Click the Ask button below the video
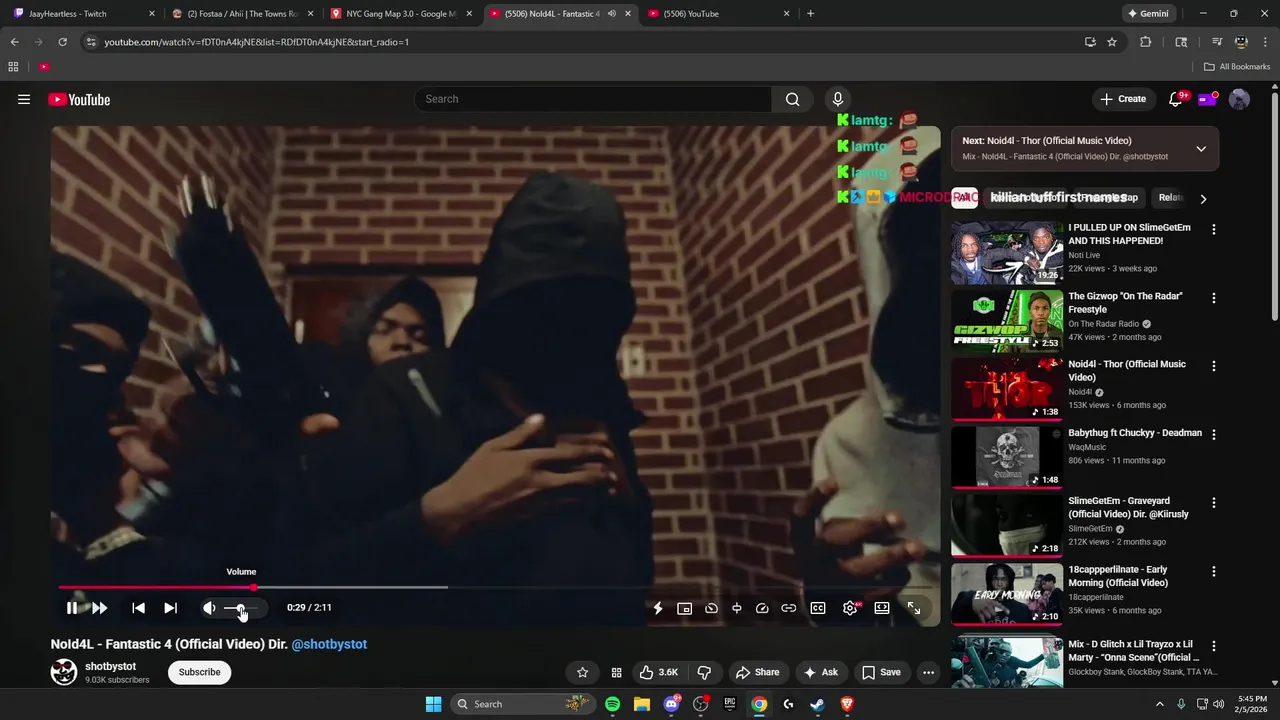The width and height of the screenshot is (1280, 720). click(x=820, y=672)
